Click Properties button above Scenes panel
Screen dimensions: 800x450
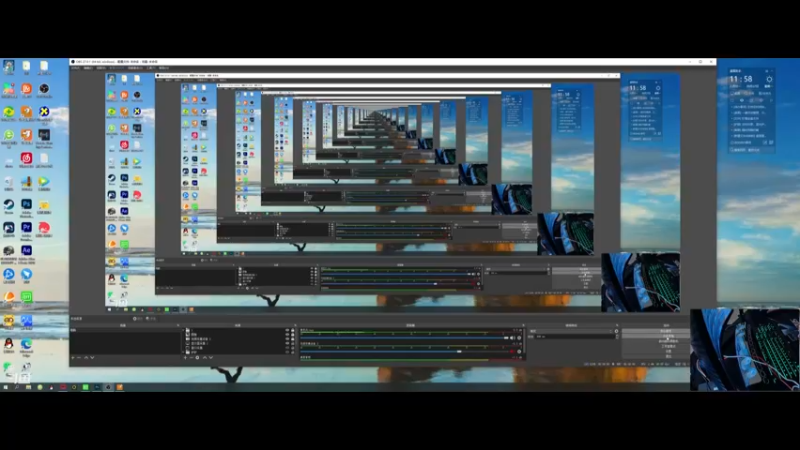pyautogui.click(x=137, y=319)
